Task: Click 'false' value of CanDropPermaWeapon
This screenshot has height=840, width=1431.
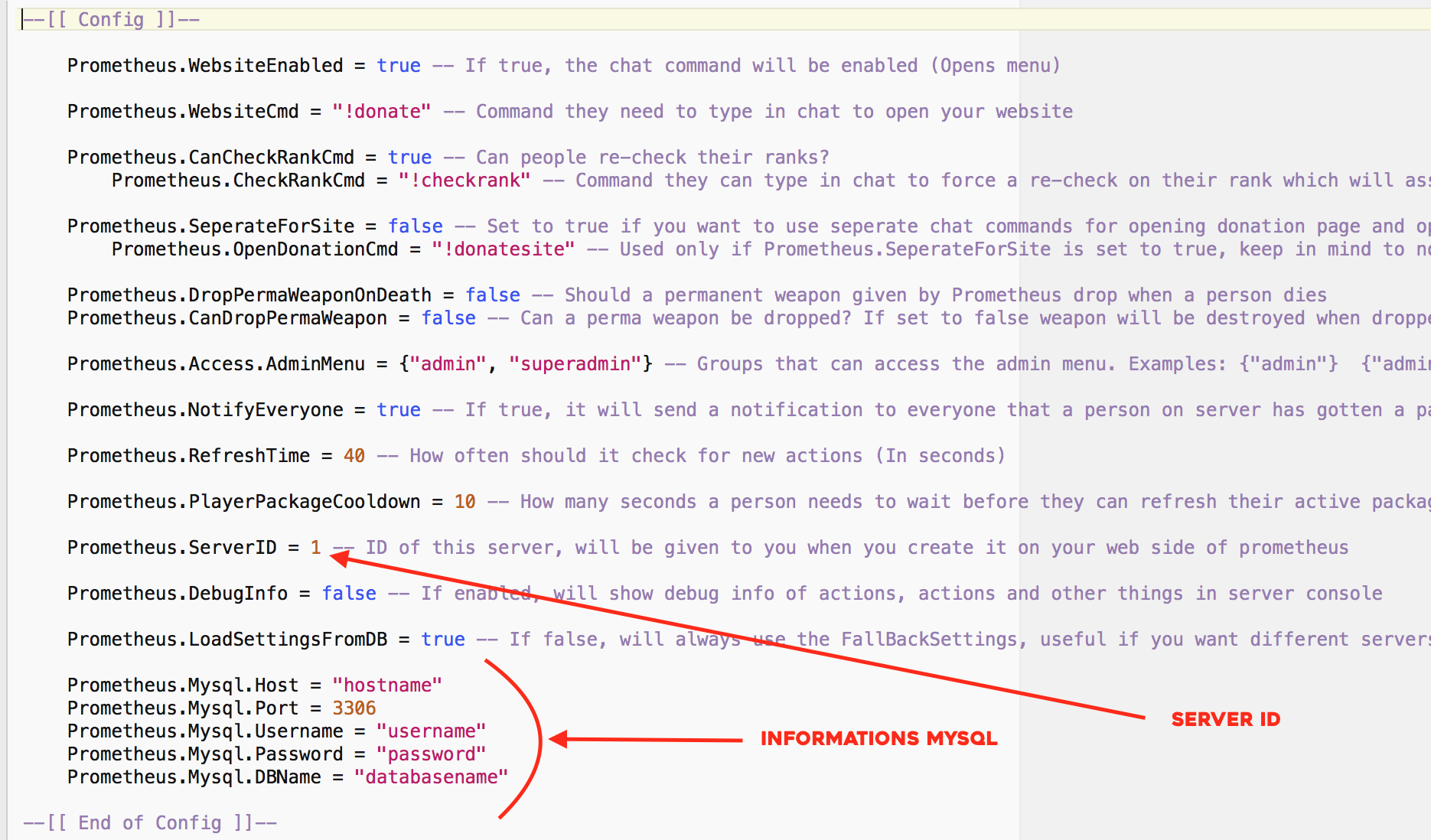Action: [448, 318]
